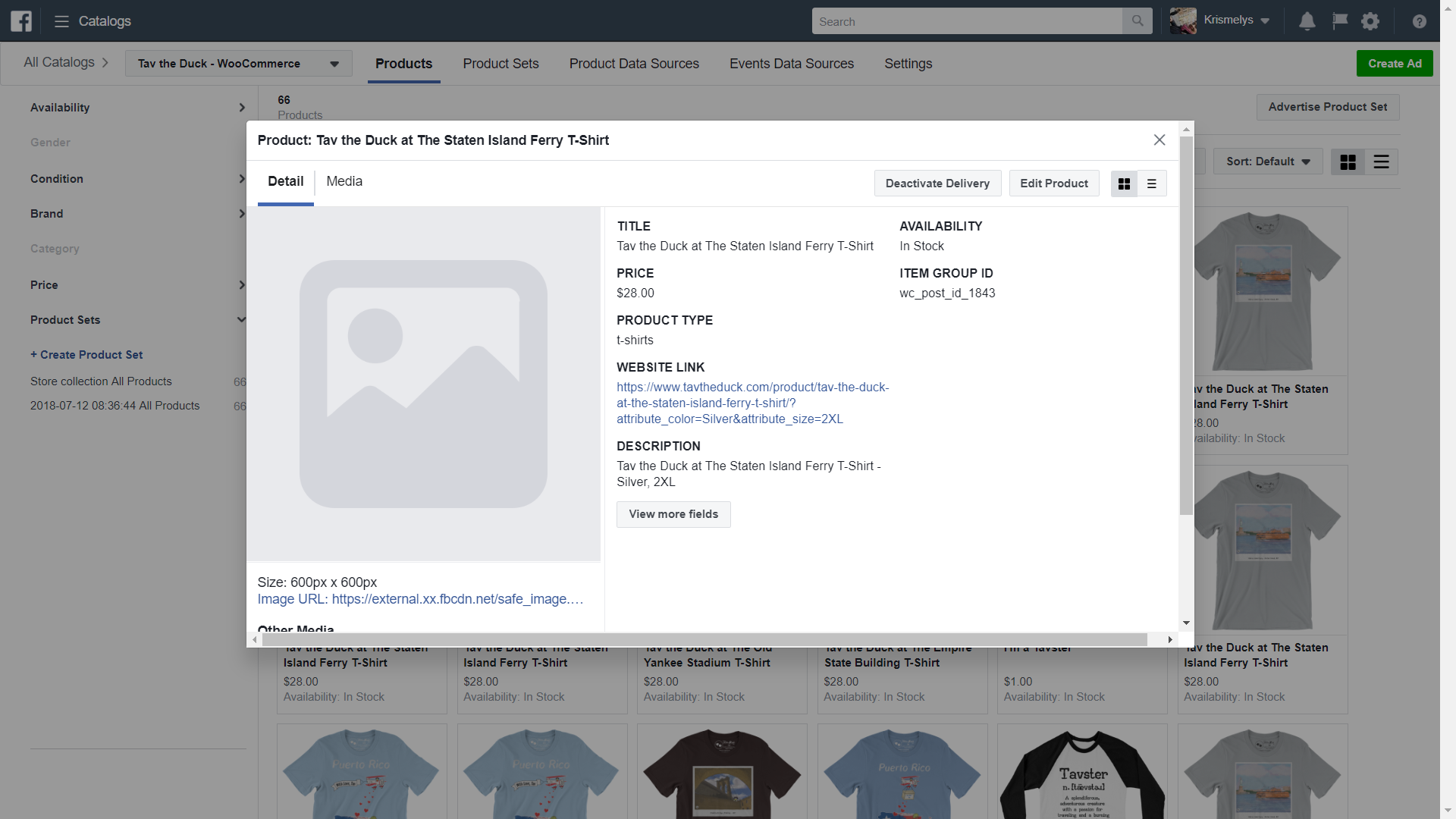
Task: Open the product website link
Action: click(x=752, y=403)
